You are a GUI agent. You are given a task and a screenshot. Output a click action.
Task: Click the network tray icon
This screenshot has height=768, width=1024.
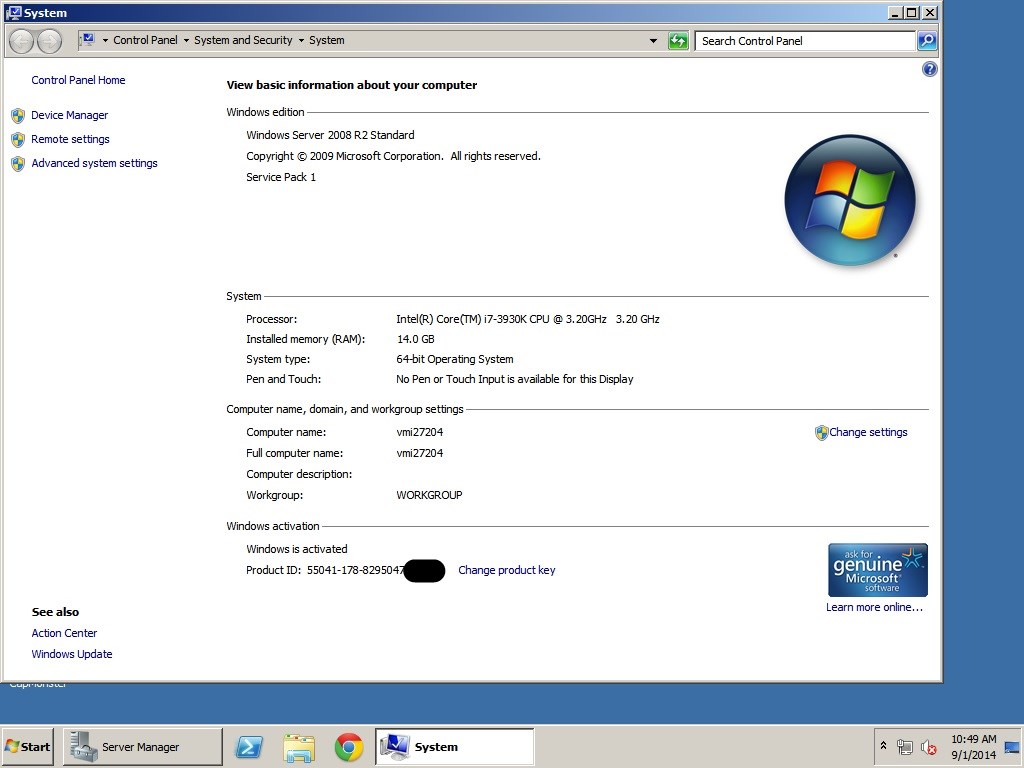coord(905,747)
